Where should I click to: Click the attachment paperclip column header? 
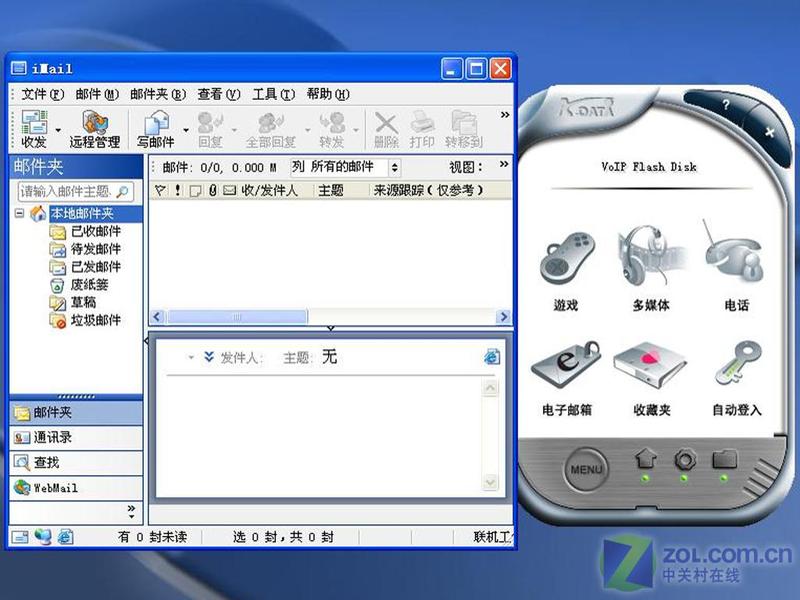point(213,190)
